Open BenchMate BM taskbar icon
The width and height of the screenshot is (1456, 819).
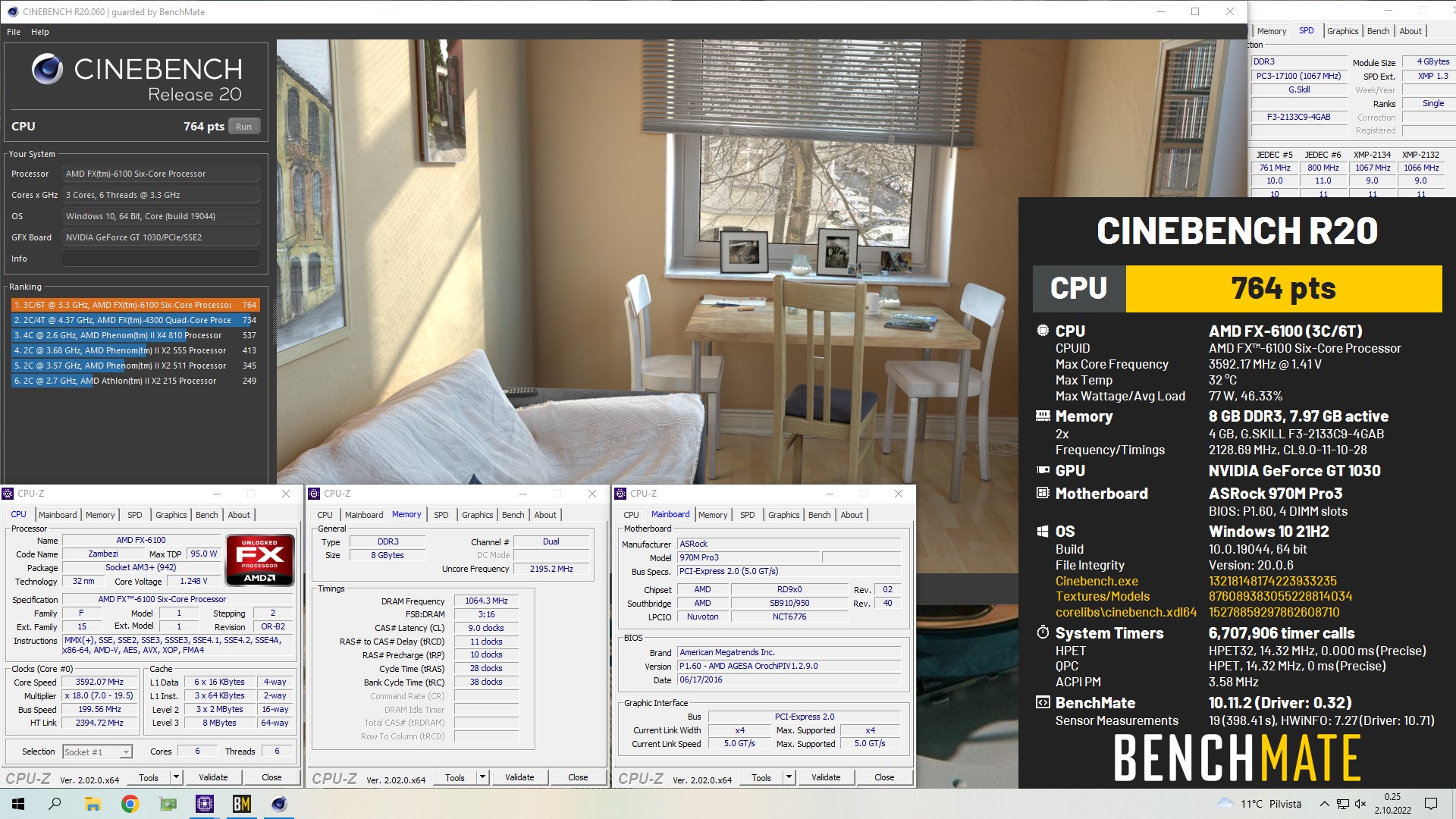pyautogui.click(x=242, y=804)
